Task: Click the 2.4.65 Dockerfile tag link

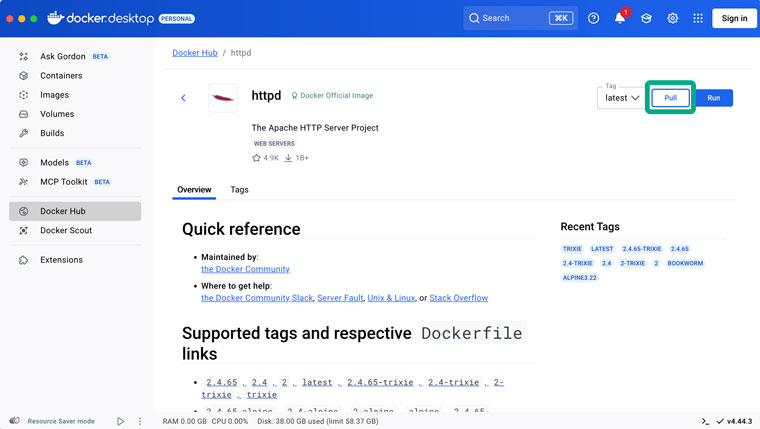Action: 222,382
